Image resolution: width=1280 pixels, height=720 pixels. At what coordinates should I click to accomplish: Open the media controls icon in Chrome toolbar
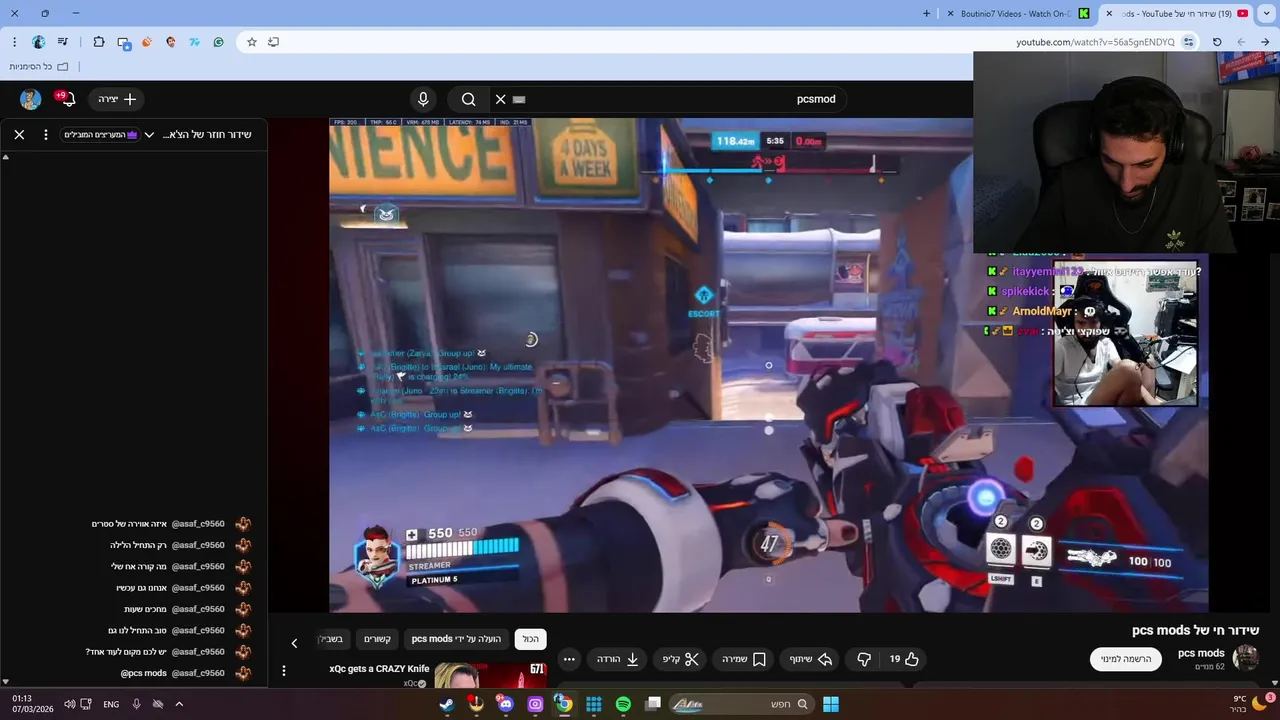pos(63,42)
